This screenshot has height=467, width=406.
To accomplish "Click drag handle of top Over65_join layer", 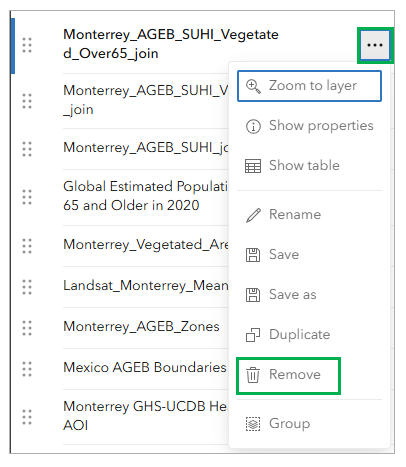I will point(27,45).
